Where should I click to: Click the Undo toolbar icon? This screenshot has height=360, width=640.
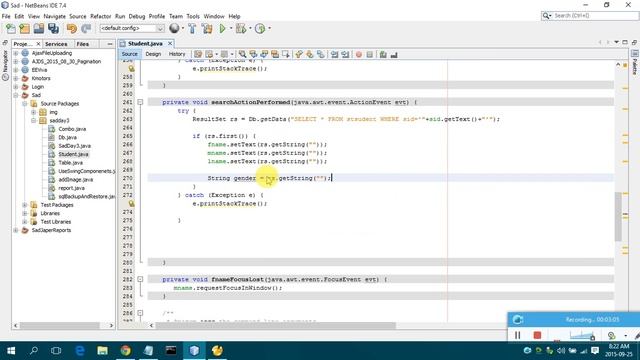coord(72,29)
